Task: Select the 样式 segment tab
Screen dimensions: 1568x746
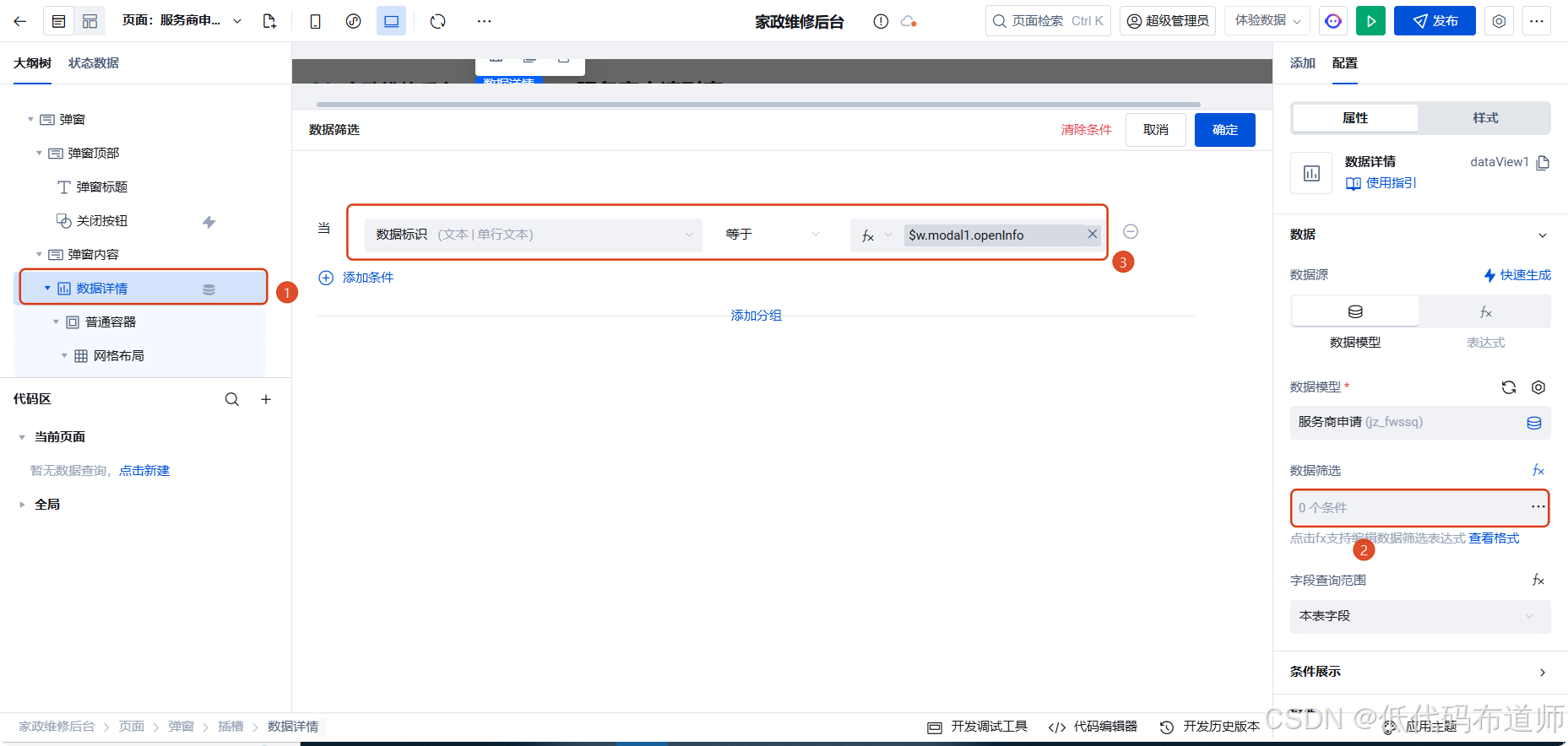Action: point(1485,118)
